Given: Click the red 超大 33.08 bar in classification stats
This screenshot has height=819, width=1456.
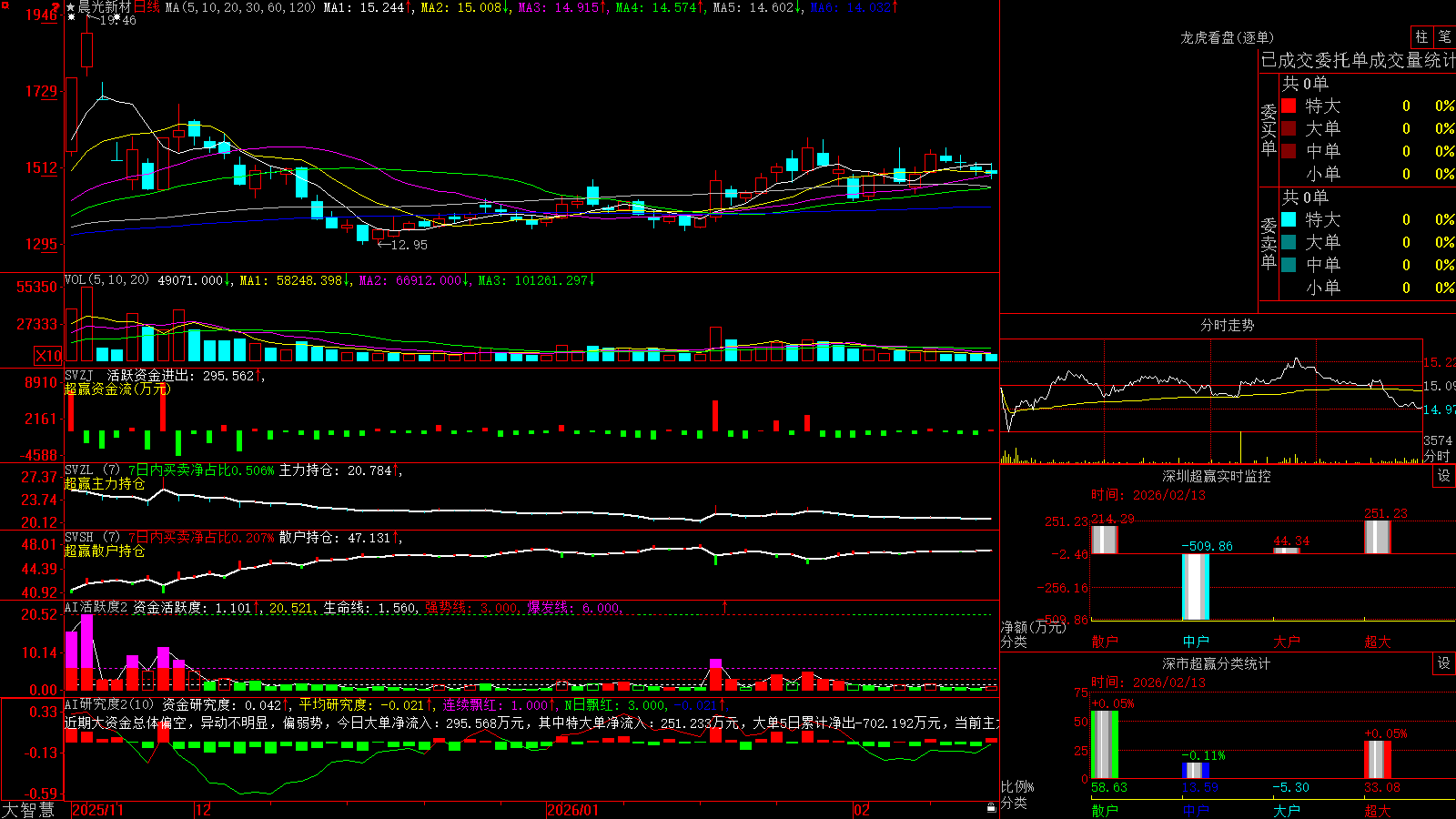Looking at the screenshot, I should coord(1378,760).
